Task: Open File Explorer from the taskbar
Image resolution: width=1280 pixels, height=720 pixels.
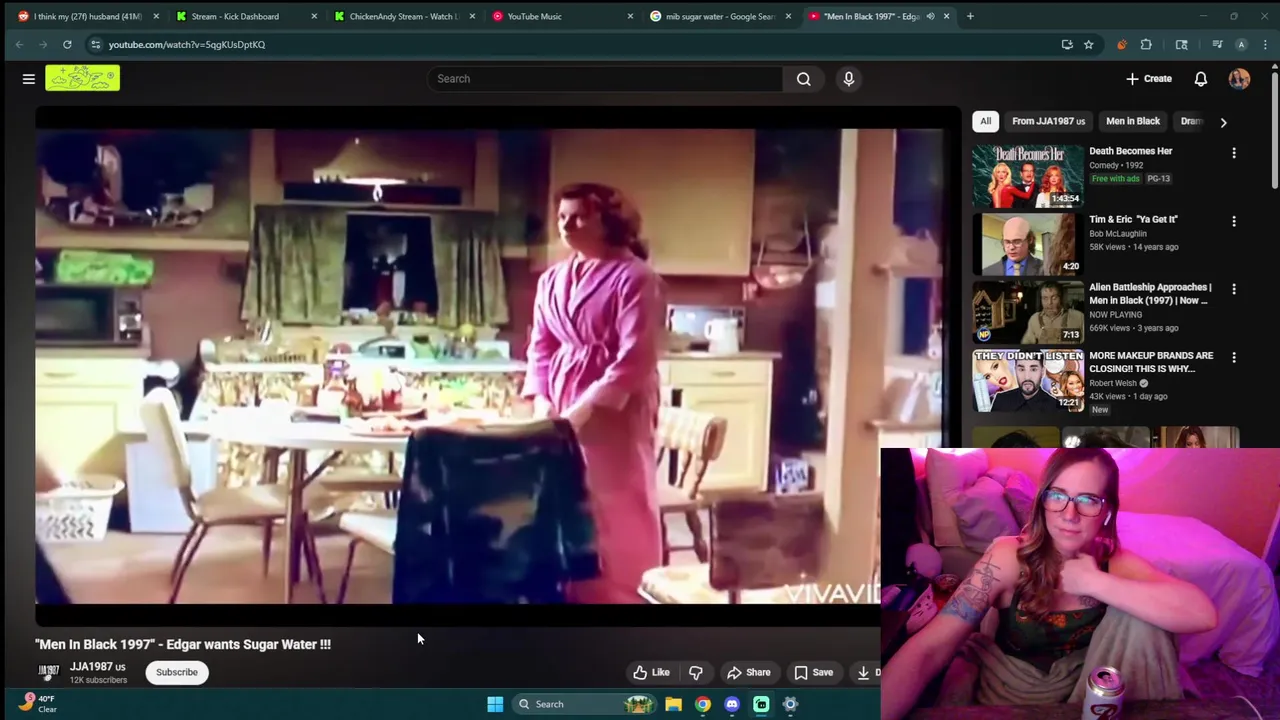Action: pos(673,704)
